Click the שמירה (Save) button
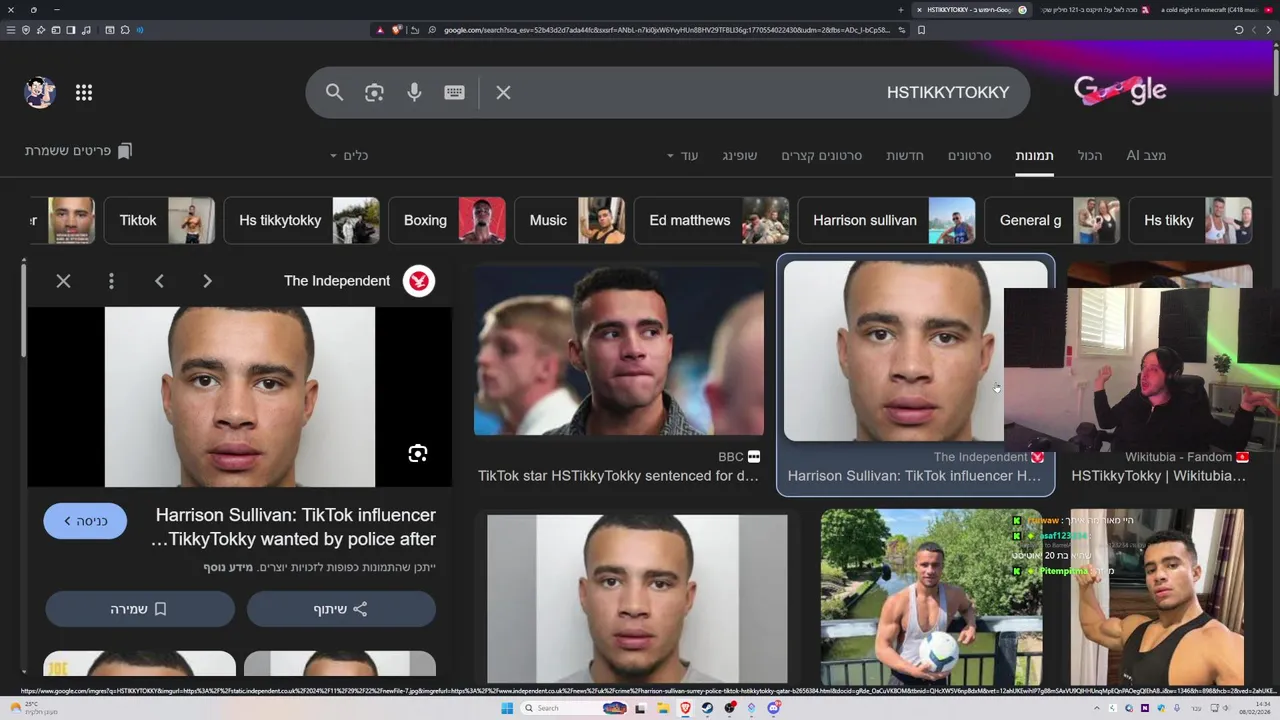Screen dimensions: 1280x720 coord(139,609)
